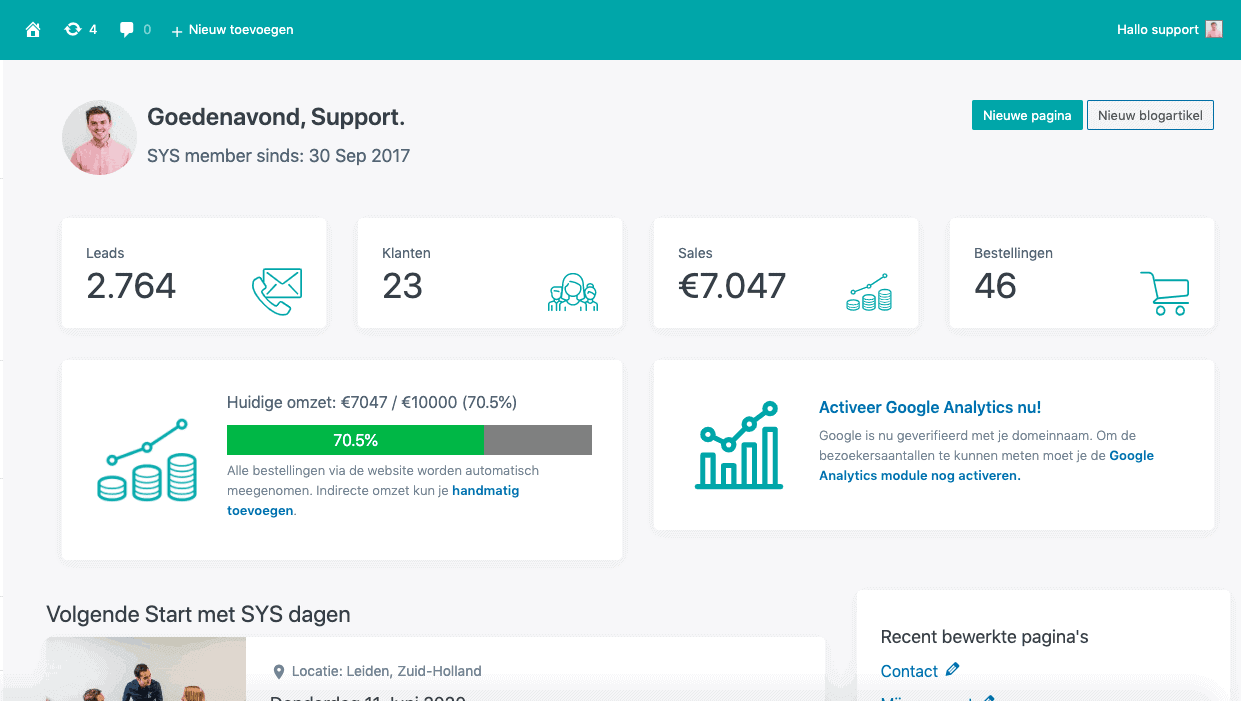Open the Hallo support account menu

pyautogui.click(x=1170, y=29)
